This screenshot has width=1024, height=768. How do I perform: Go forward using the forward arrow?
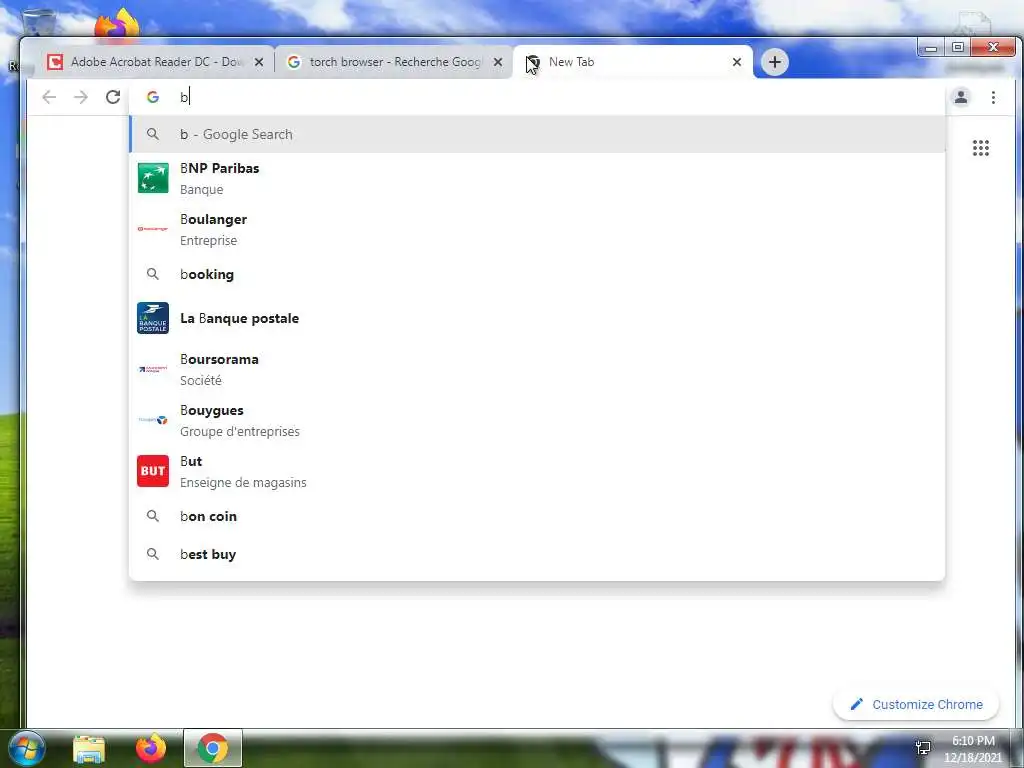80,97
